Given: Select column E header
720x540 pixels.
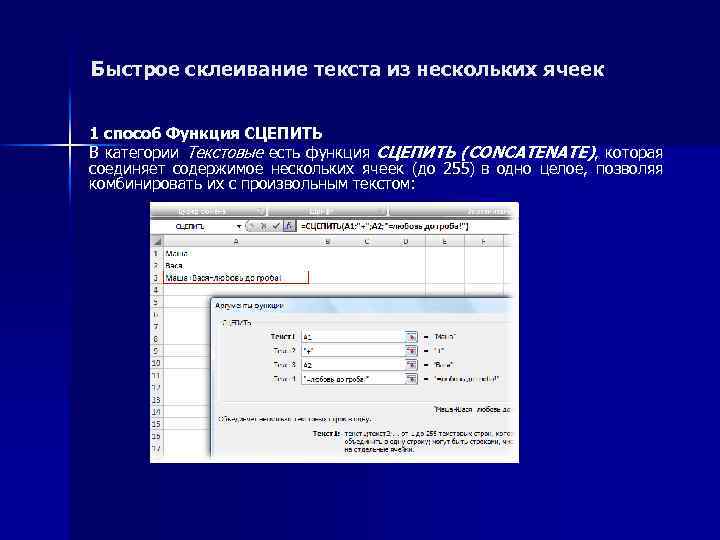Looking at the screenshot, I should pos(444,241).
